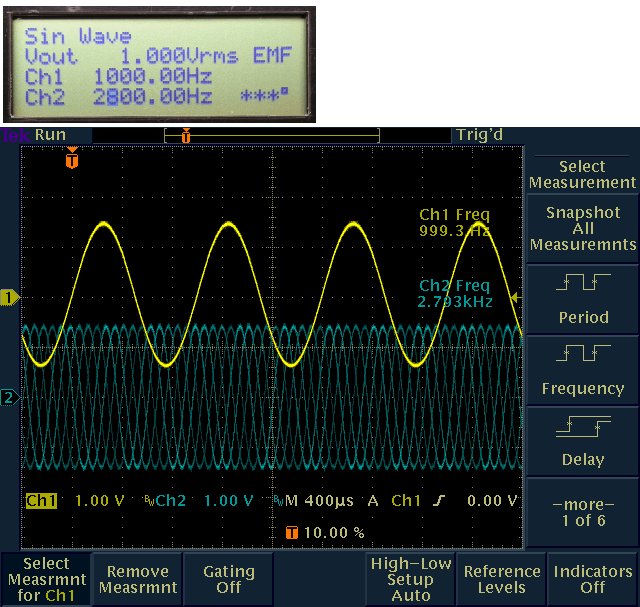Open Select Measrmnt for Ch1 menu
Screen dimensions: 640x607
[x=46, y=580]
